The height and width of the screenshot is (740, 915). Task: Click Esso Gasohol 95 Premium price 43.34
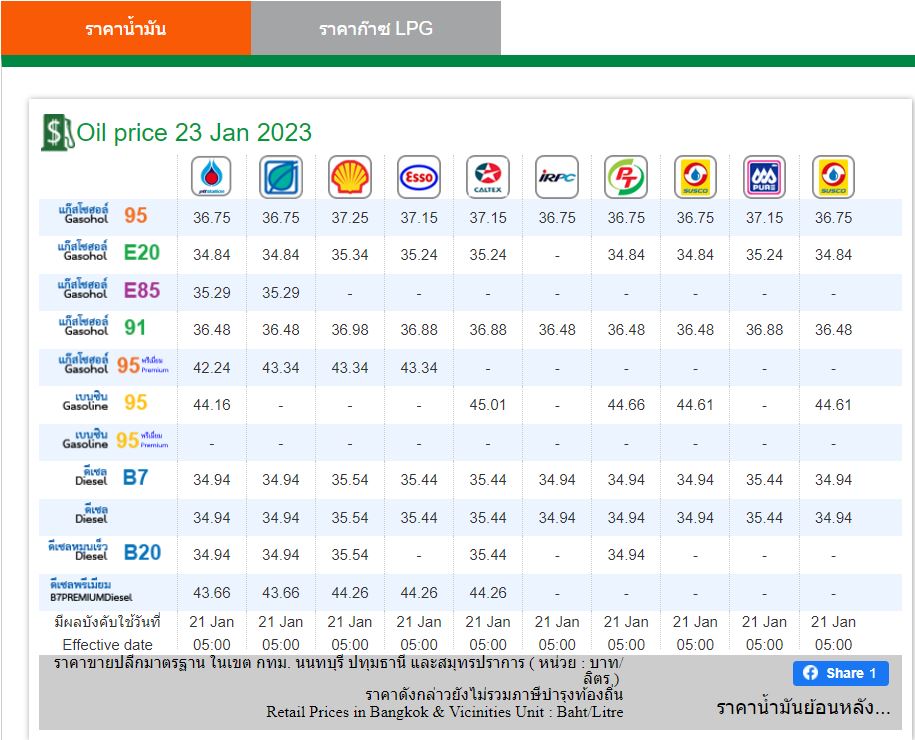tap(419, 368)
